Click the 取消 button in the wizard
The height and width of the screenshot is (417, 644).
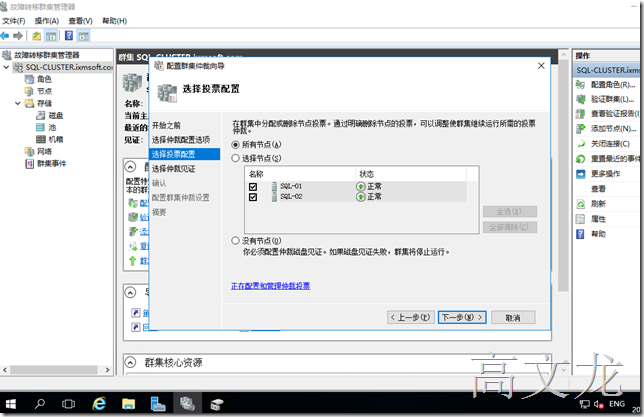click(x=513, y=317)
